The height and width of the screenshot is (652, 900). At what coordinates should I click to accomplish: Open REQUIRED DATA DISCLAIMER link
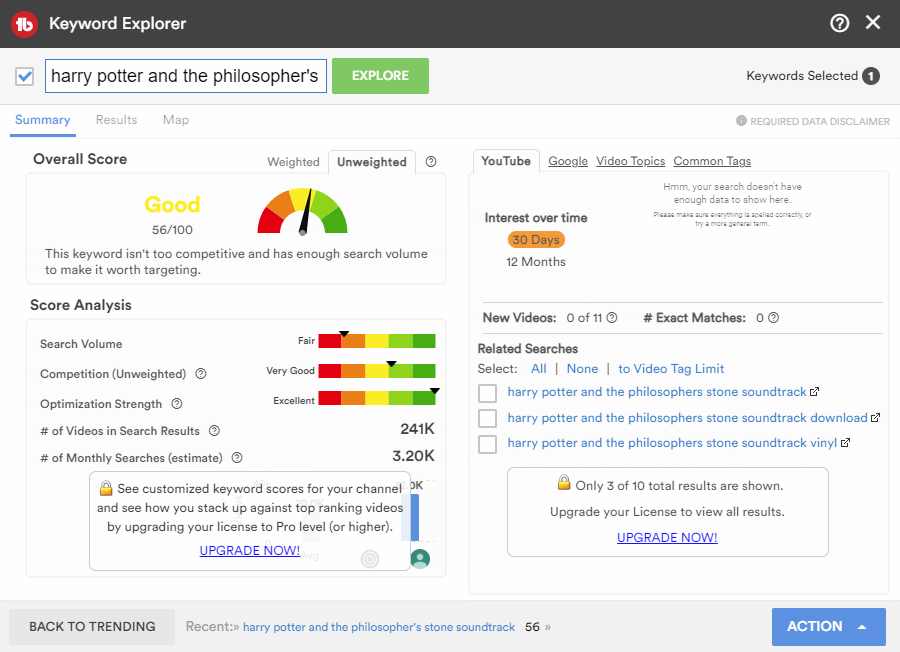pos(820,121)
